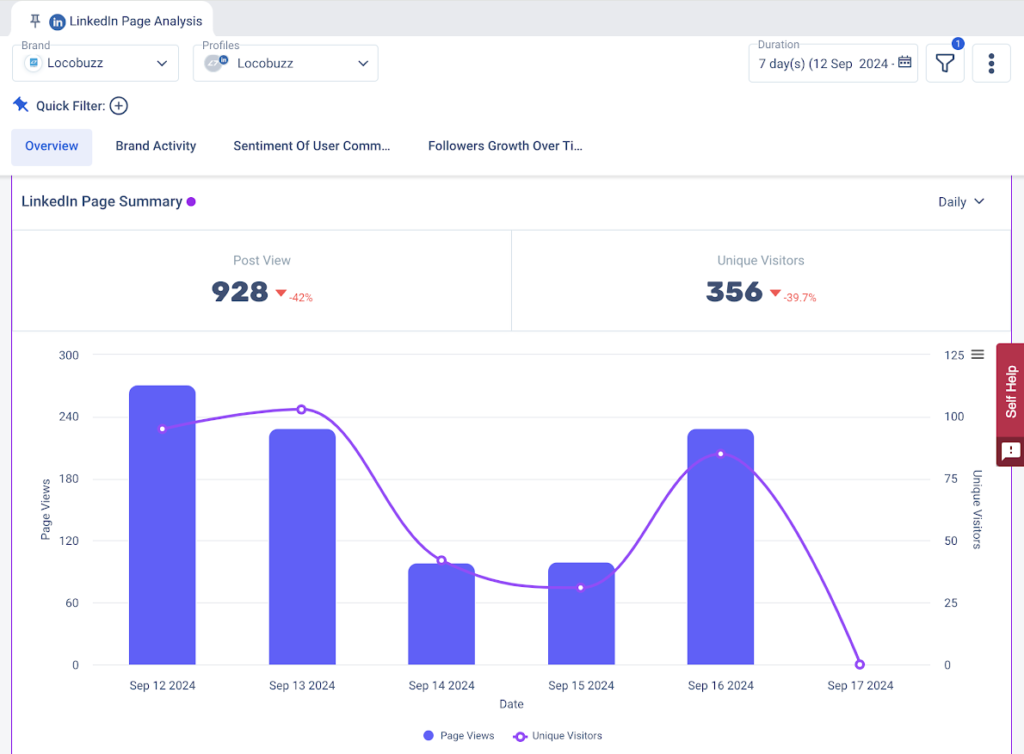The width and height of the screenshot is (1024, 754).
Task: Toggle the Unique Visitors legend item
Action: click(558, 736)
